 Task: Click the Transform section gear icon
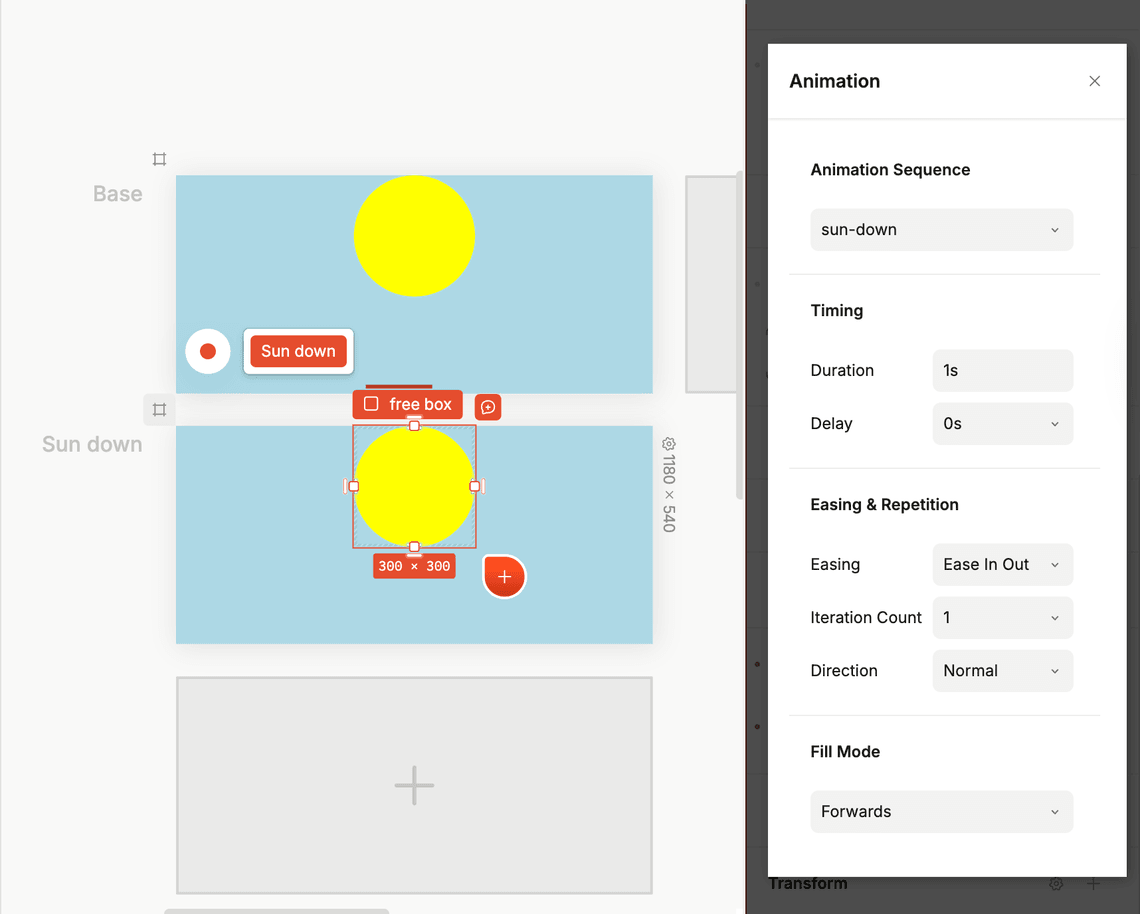click(x=1055, y=884)
